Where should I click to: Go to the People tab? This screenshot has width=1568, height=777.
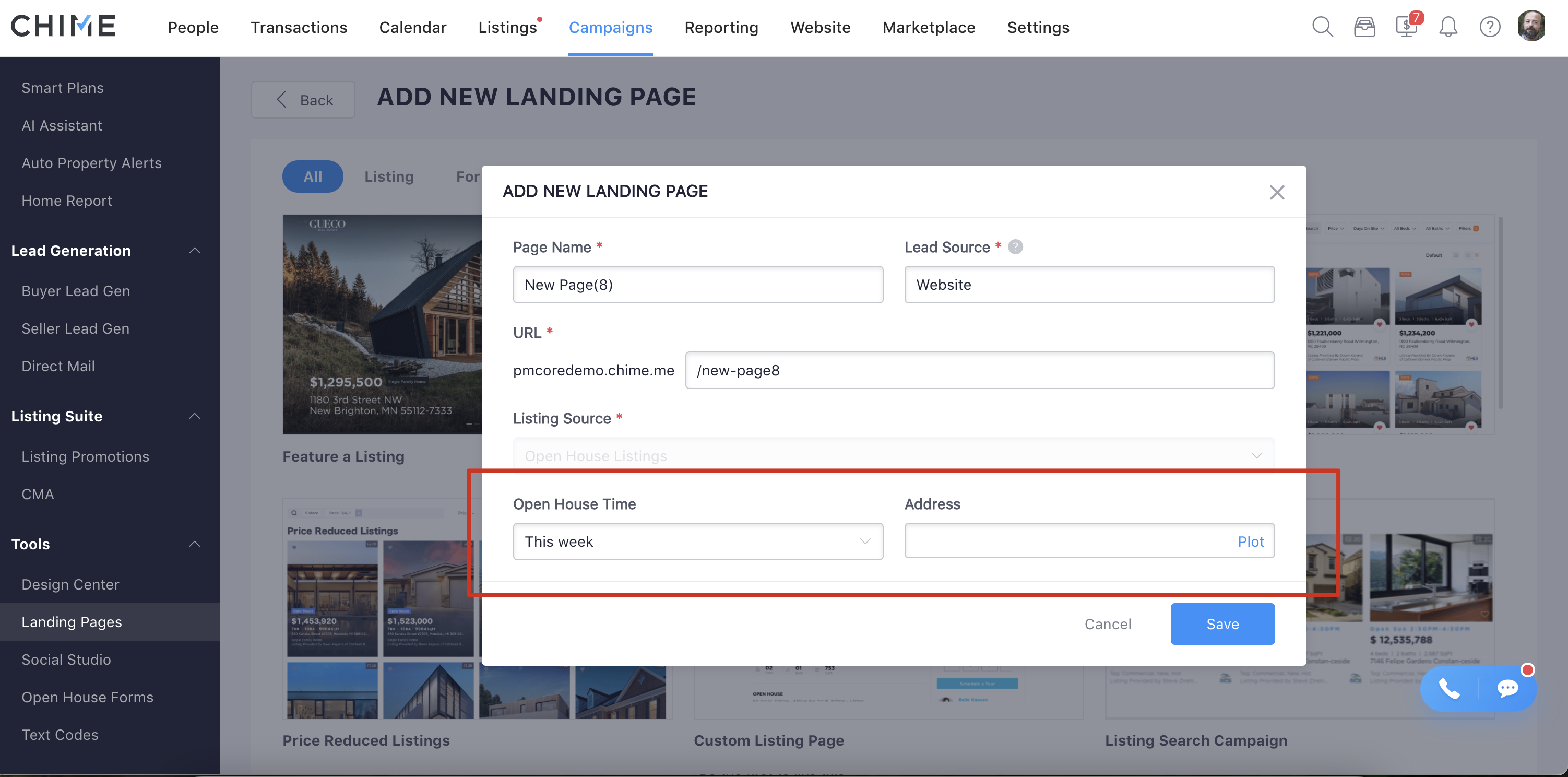tap(193, 27)
